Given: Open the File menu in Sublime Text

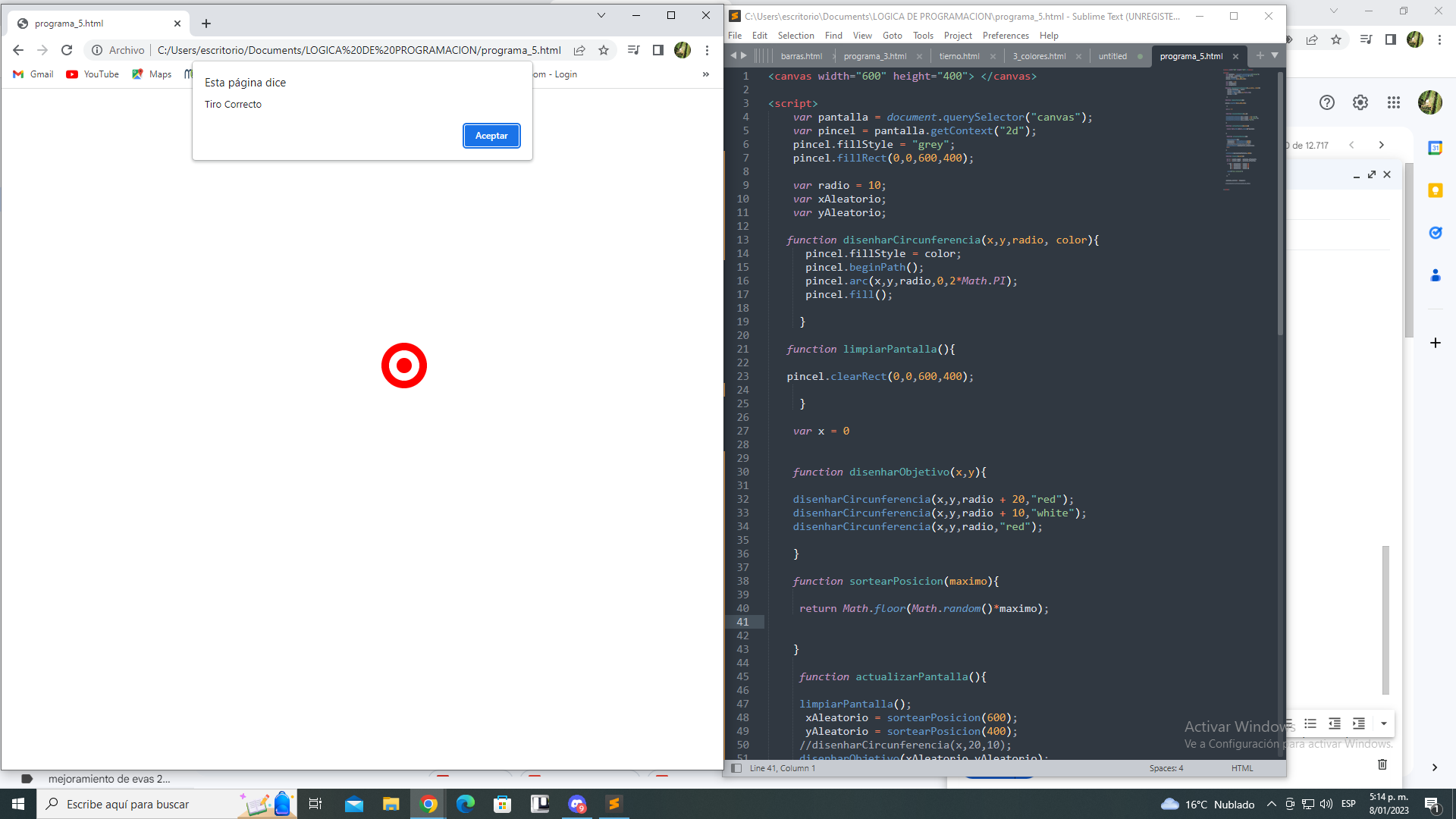Looking at the screenshot, I should click(735, 36).
